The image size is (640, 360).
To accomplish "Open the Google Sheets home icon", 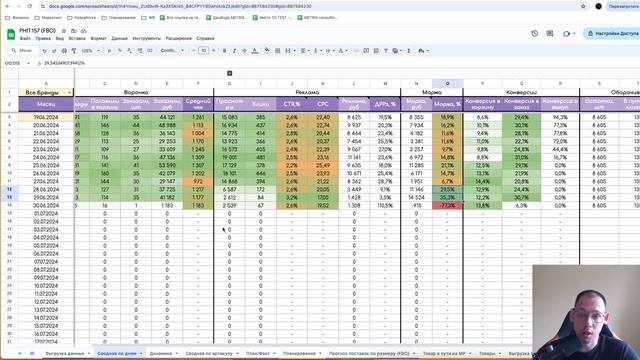I will (x=11, y=34).
